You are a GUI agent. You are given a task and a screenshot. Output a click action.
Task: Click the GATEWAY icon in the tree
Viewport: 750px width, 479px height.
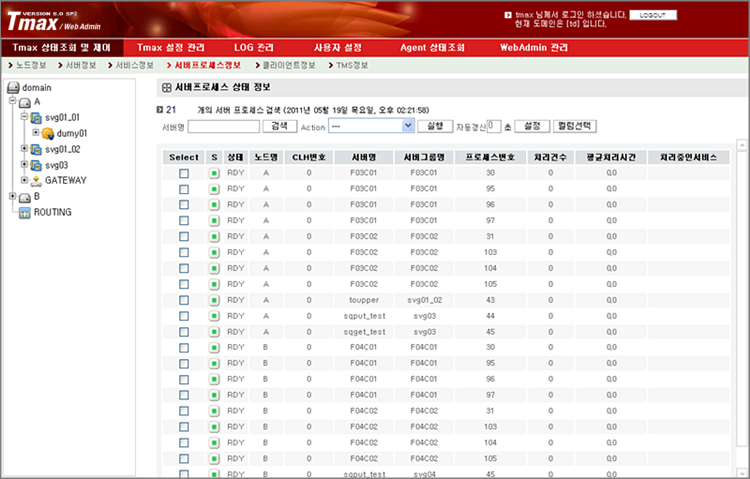[x=36, y=181]
